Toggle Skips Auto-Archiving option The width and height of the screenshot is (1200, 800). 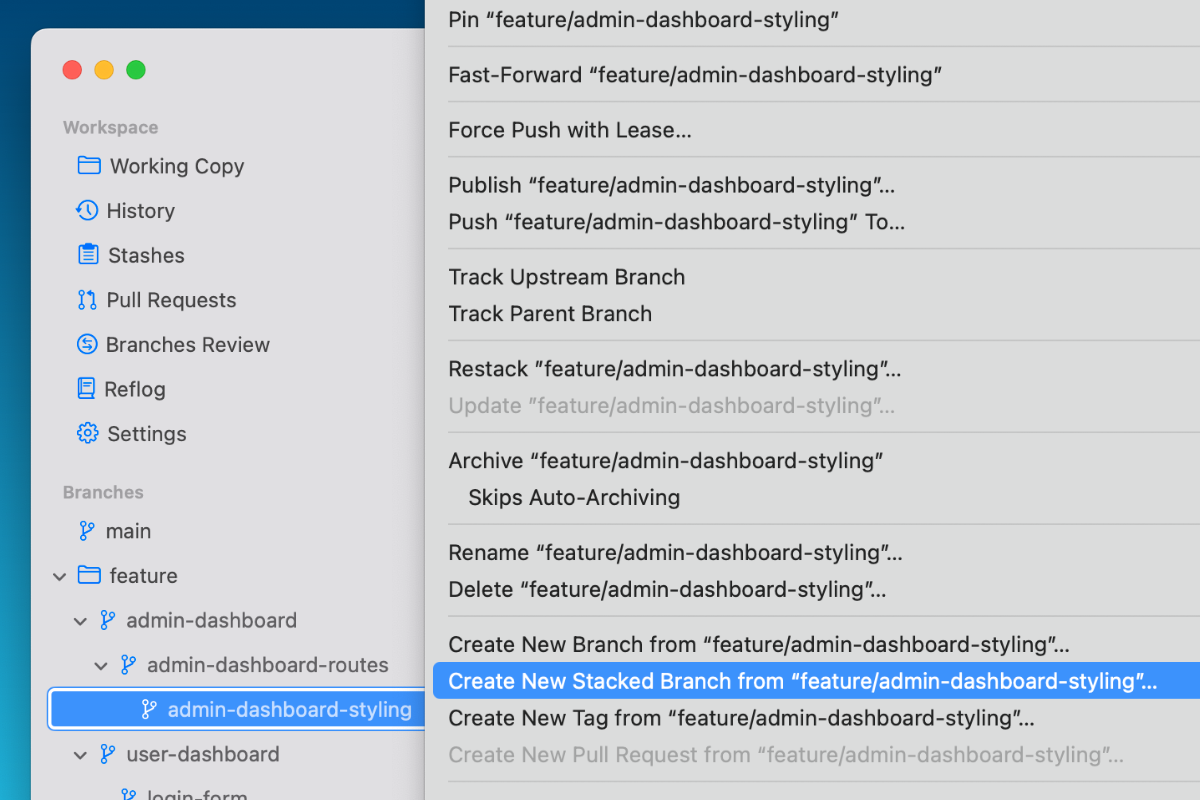[574, 498]
